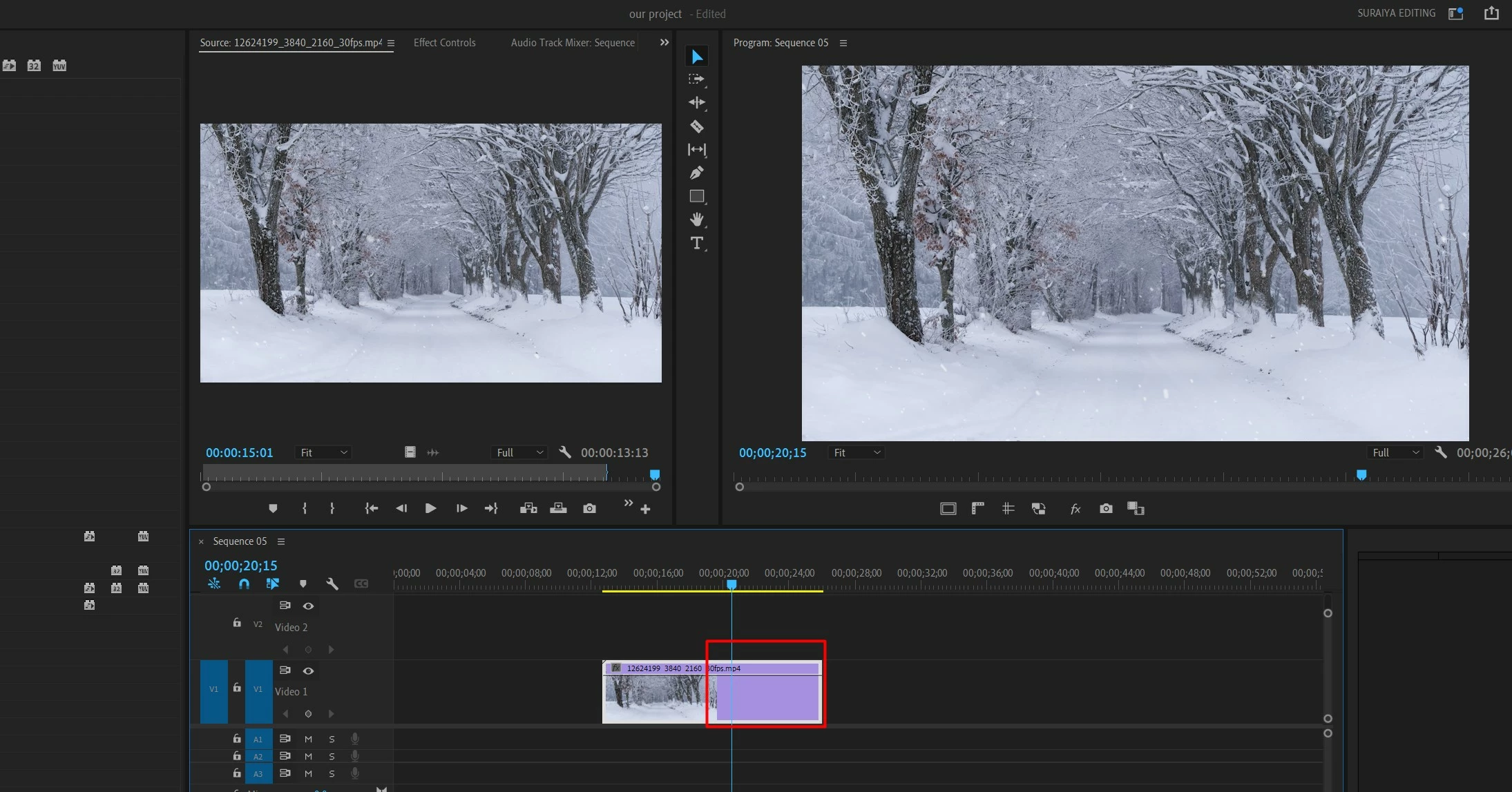Choose the Type tool
The image size is (1512, 792).
tap(696, 243)
